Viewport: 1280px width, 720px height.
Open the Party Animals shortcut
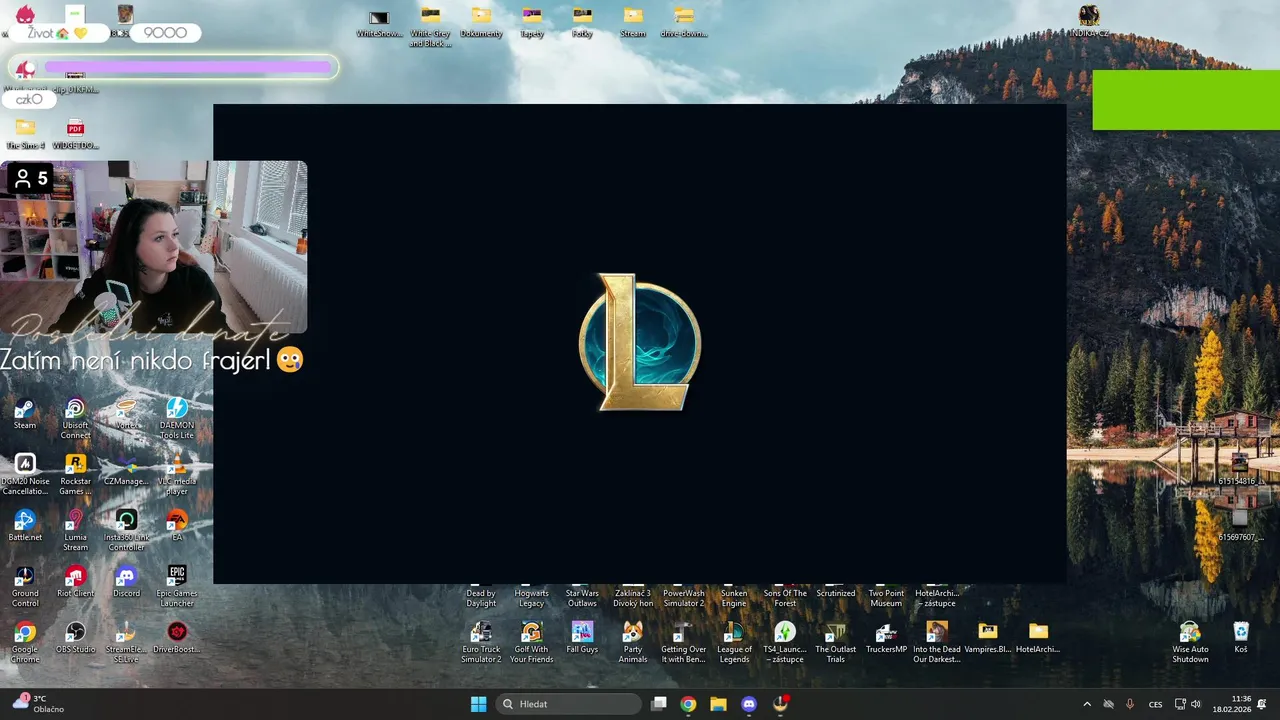(x=633, y=642)
